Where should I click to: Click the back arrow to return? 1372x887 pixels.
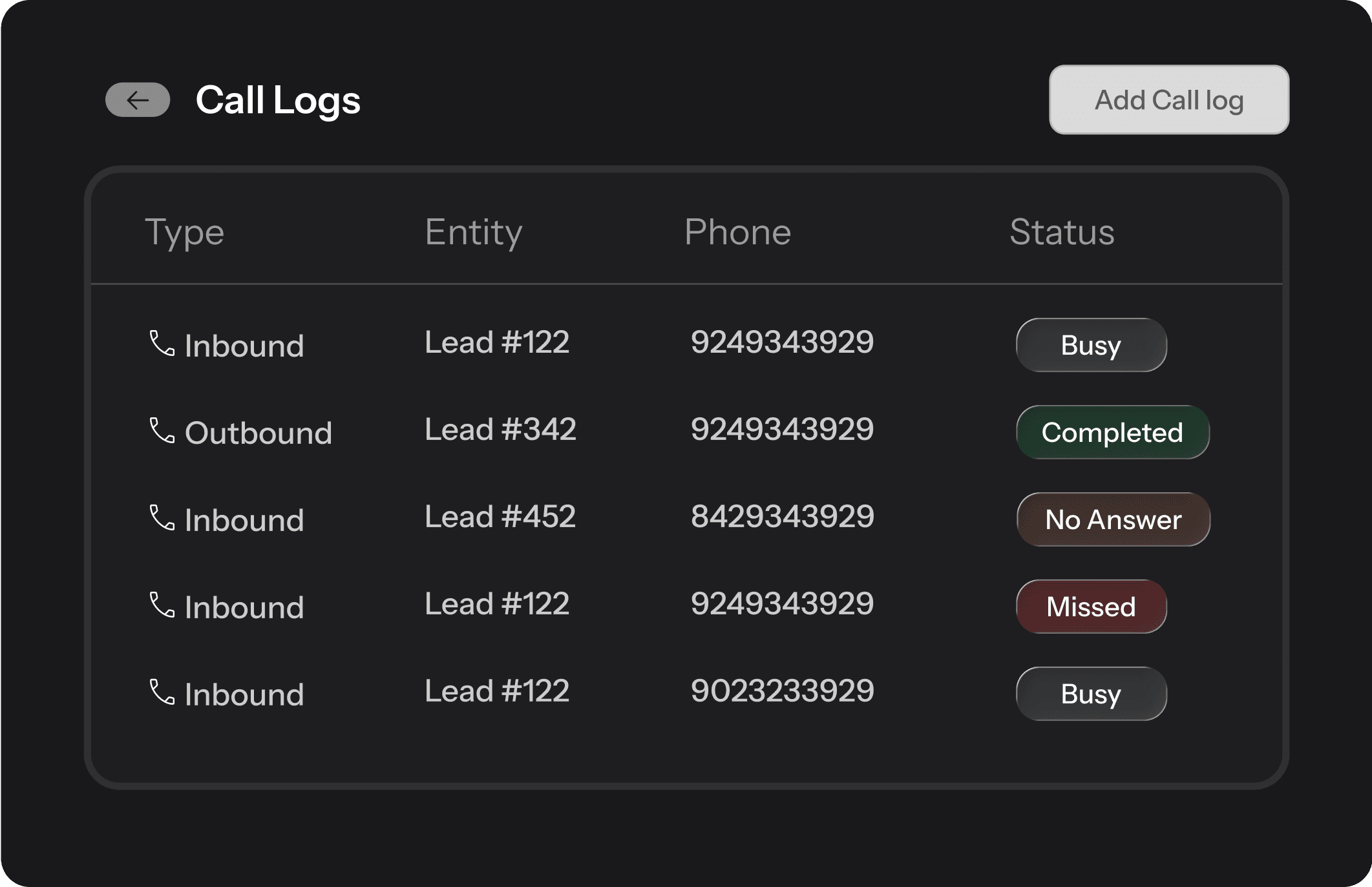[x=138, y=99]
